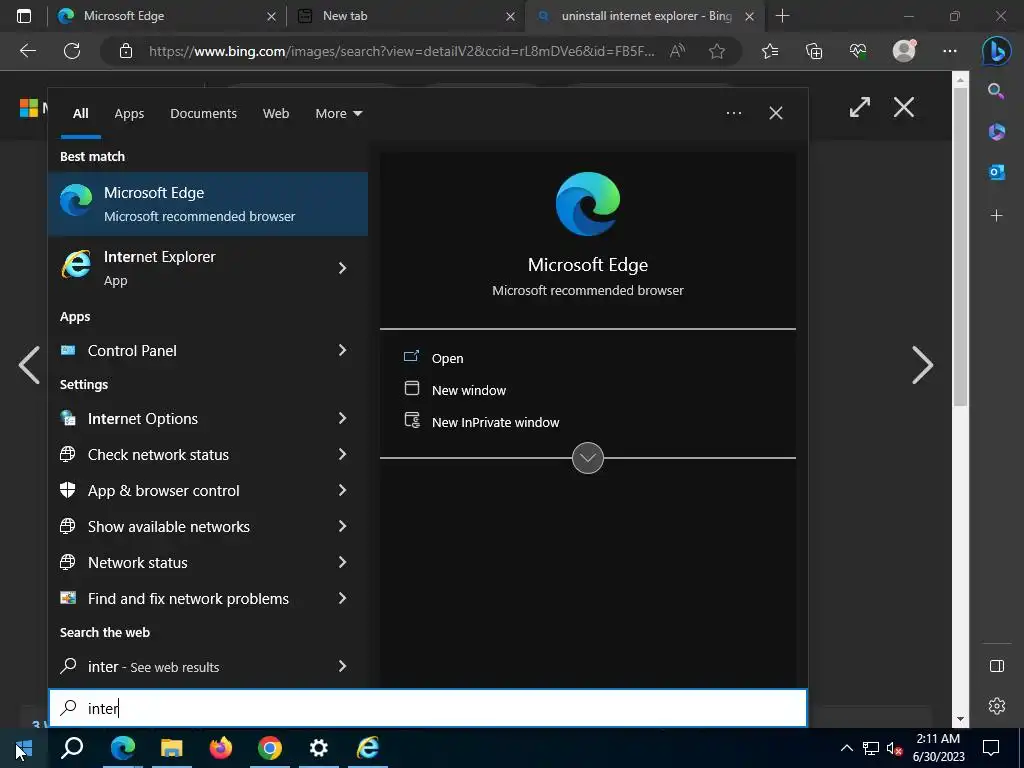Click the address bar URL
The image size is (1024, 768).
(401, 51)
